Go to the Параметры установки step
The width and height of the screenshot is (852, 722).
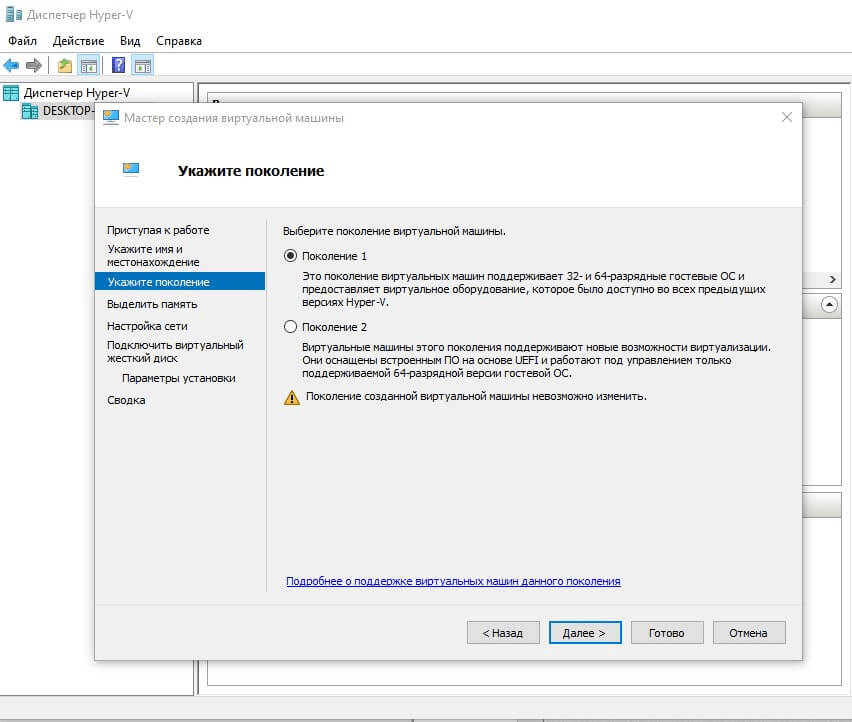coord(179,378)
